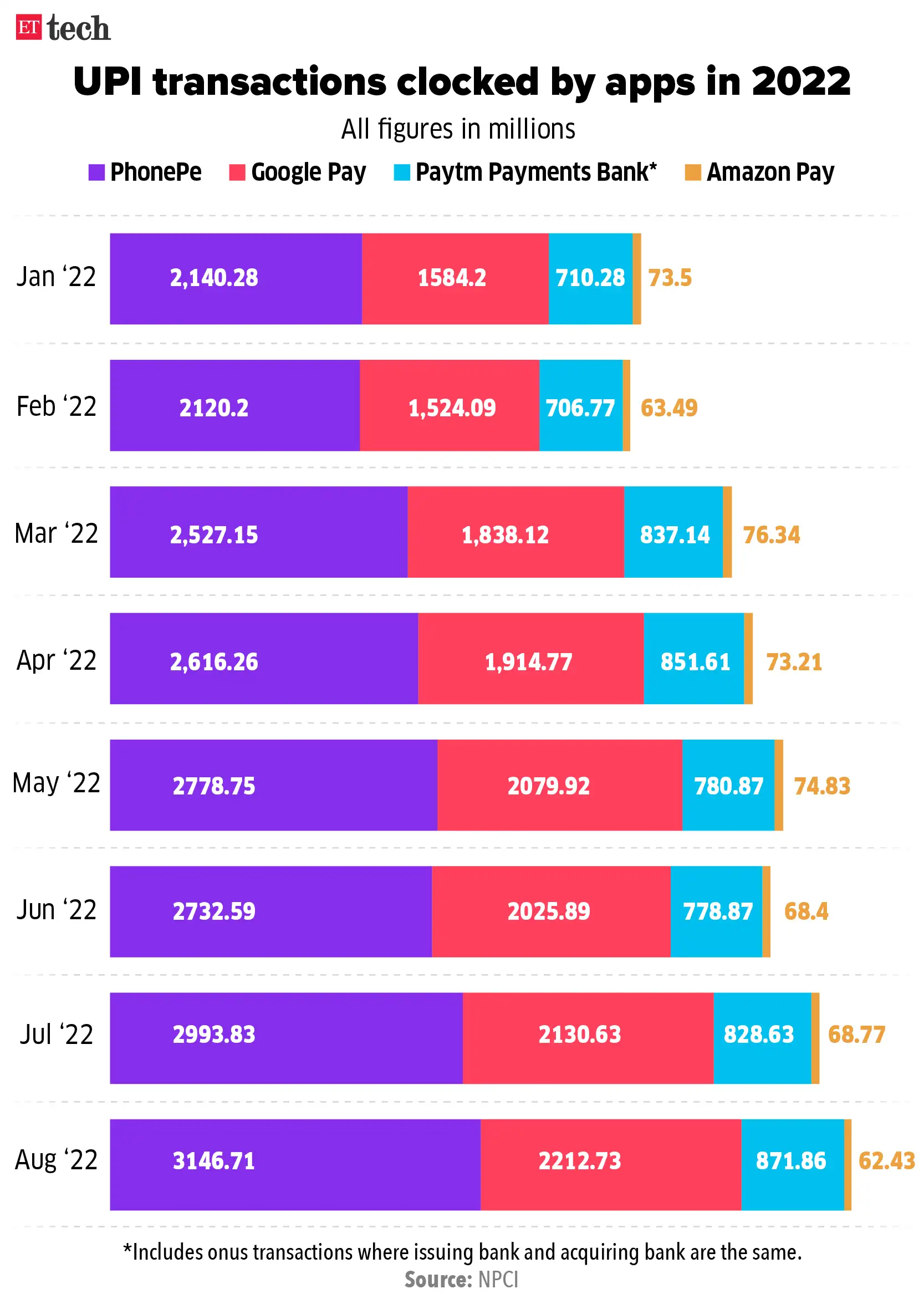Click the Source: NPCI text
This screenshot has height=1299, width=924.
(x=461, y=1280)
